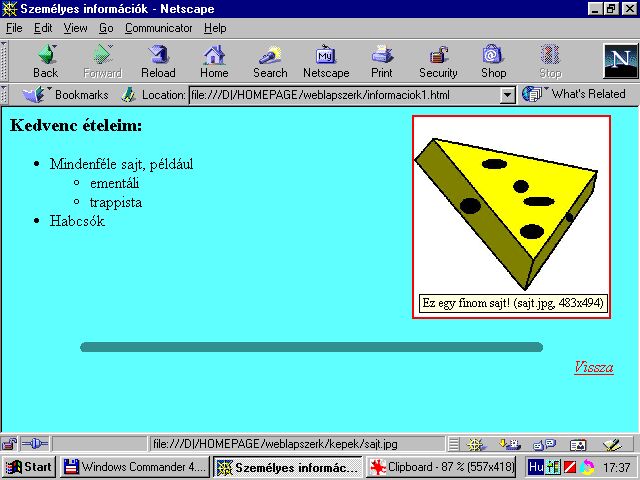Show Security information for this page

click(438, 61)
